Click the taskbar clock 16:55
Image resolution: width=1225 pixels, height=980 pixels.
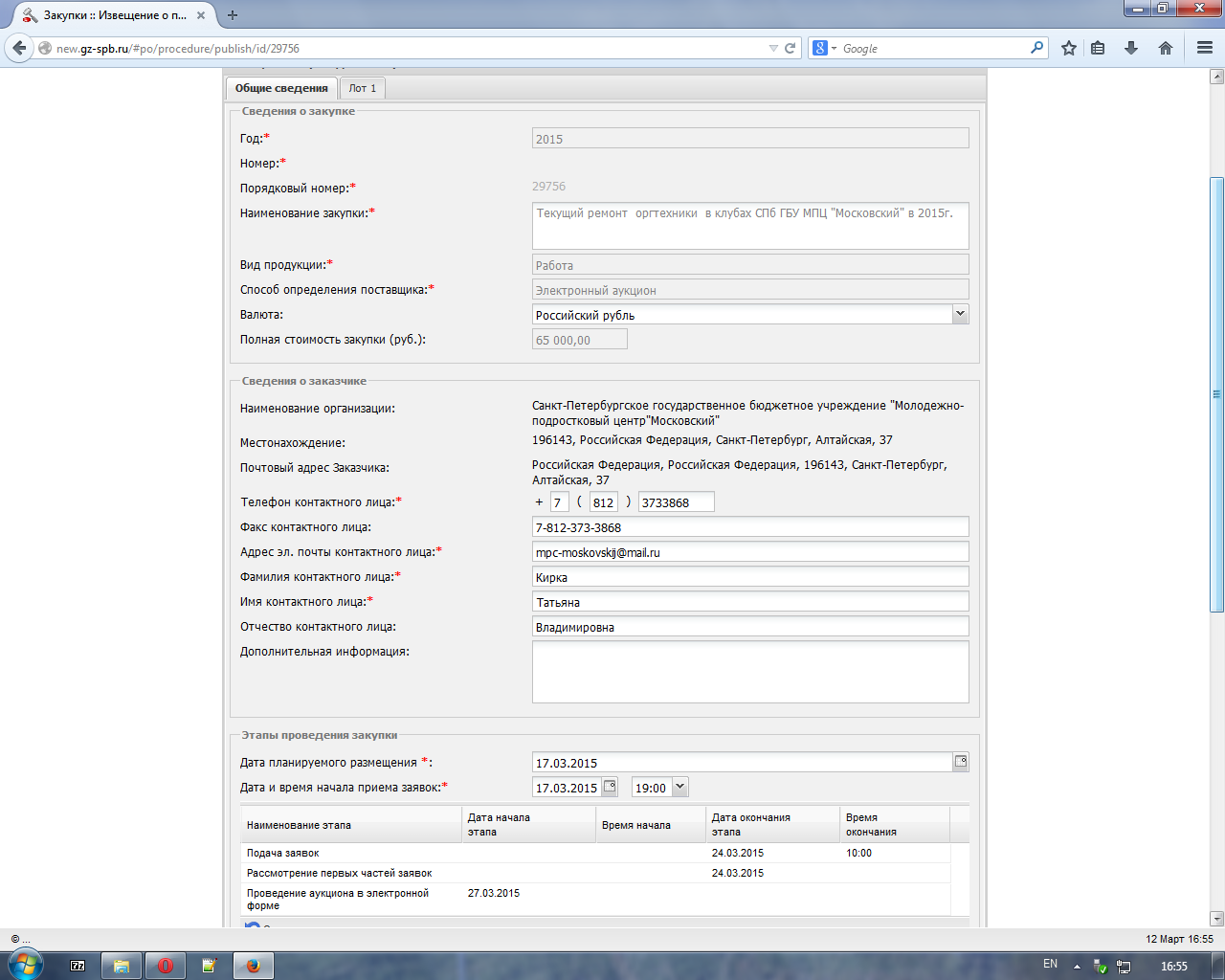[x=1173, y=966]
